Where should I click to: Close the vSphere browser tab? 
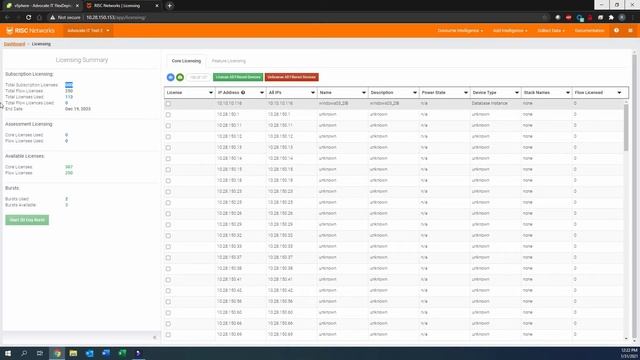point(77,6)
